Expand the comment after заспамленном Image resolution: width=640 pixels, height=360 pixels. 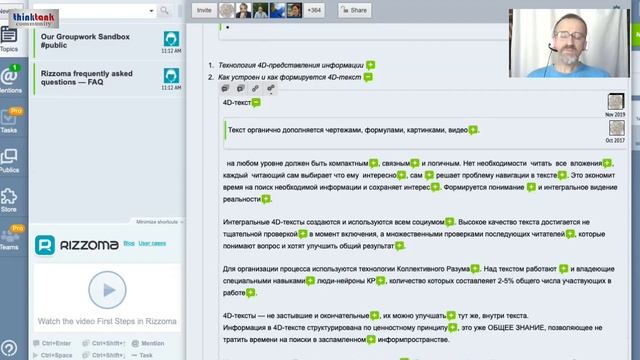click(x=371, y=340)
